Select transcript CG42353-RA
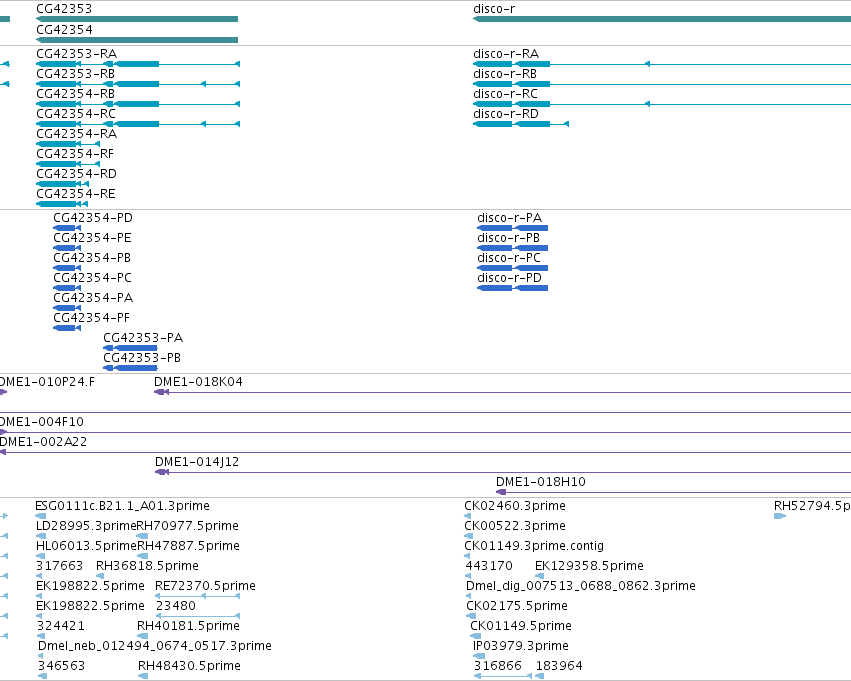 (77, 54)
